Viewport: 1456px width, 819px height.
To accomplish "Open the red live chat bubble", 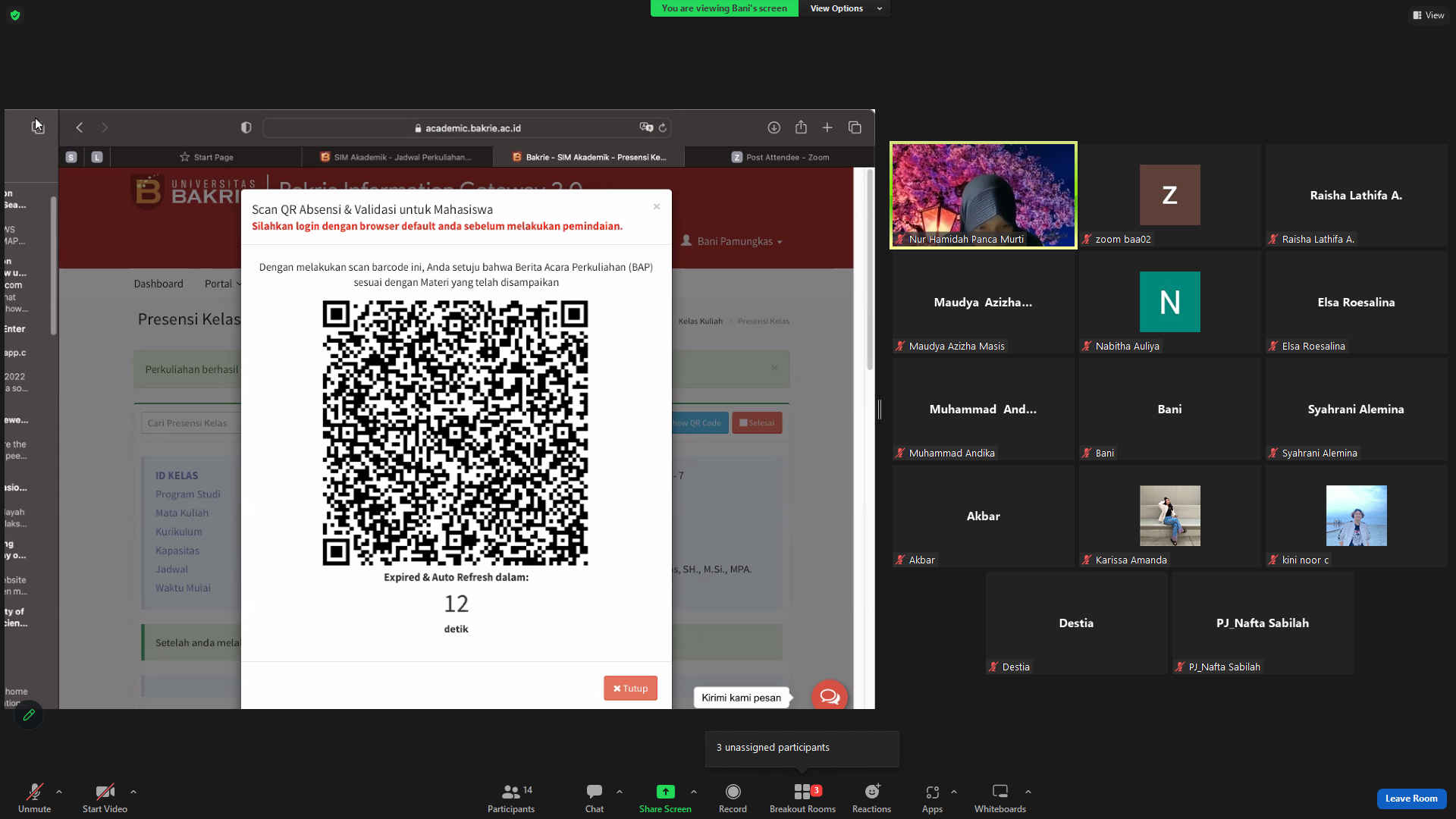I will coord(830,697).
